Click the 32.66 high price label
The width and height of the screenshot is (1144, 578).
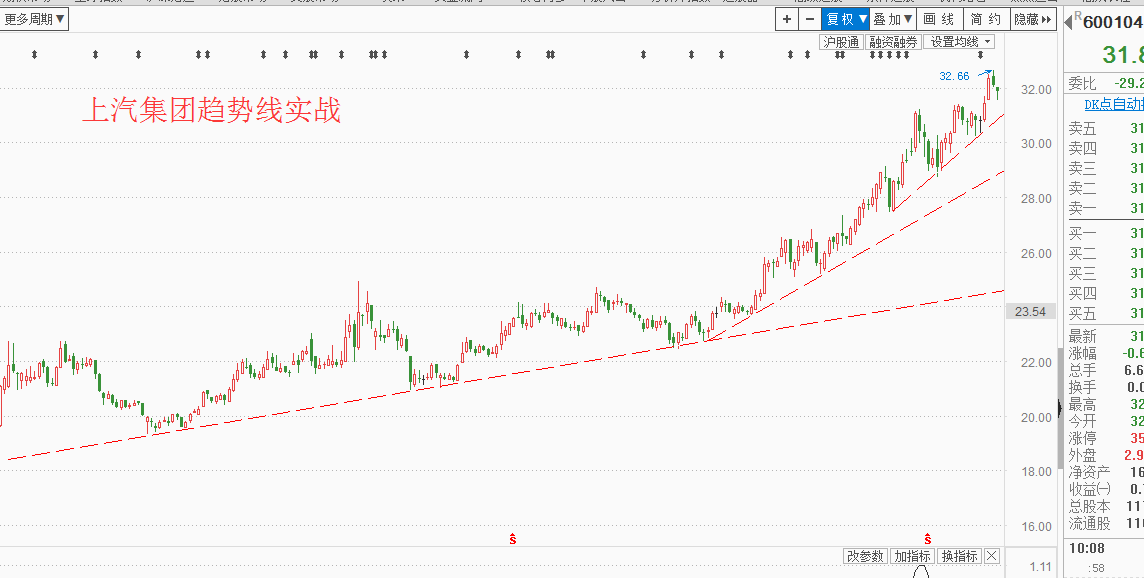click(954, 76)
